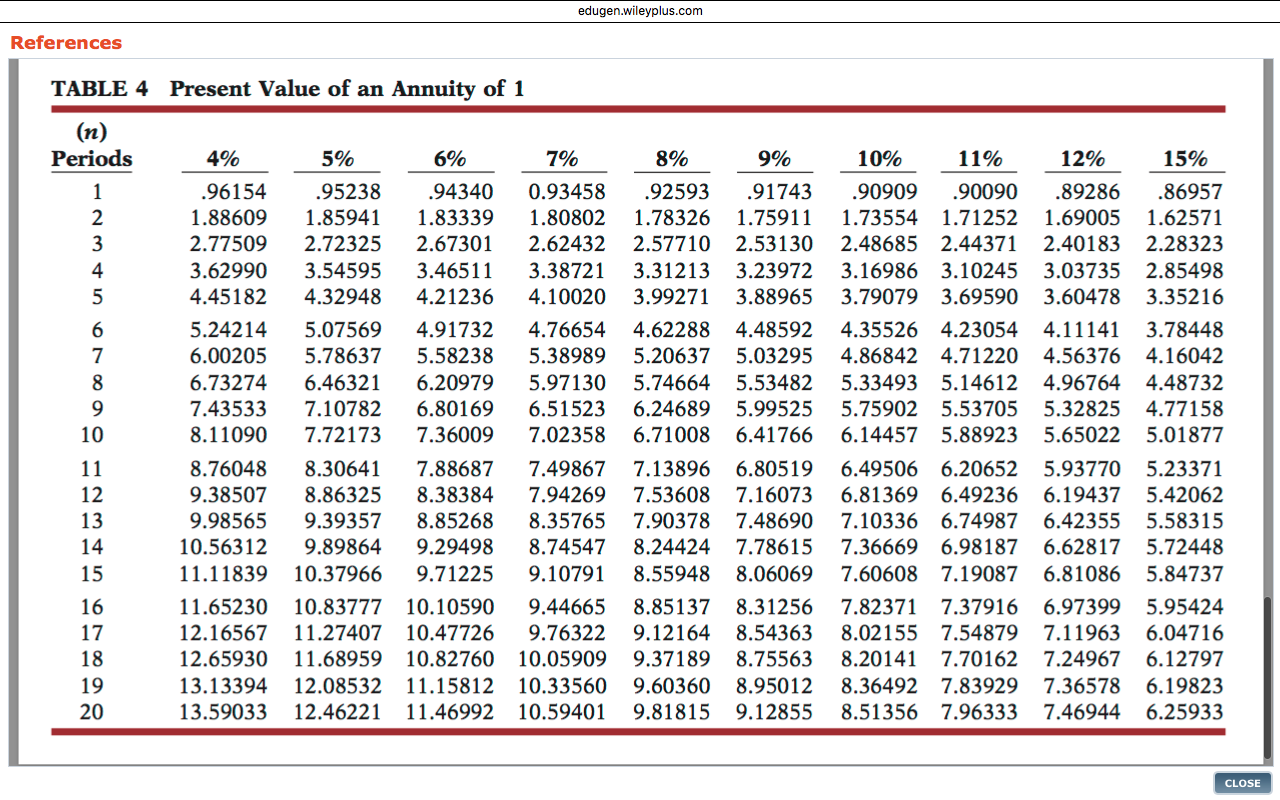Viewport: 1280px width, 800px height.
Task: Click the period number 10 row label
Action: (91, 435)
